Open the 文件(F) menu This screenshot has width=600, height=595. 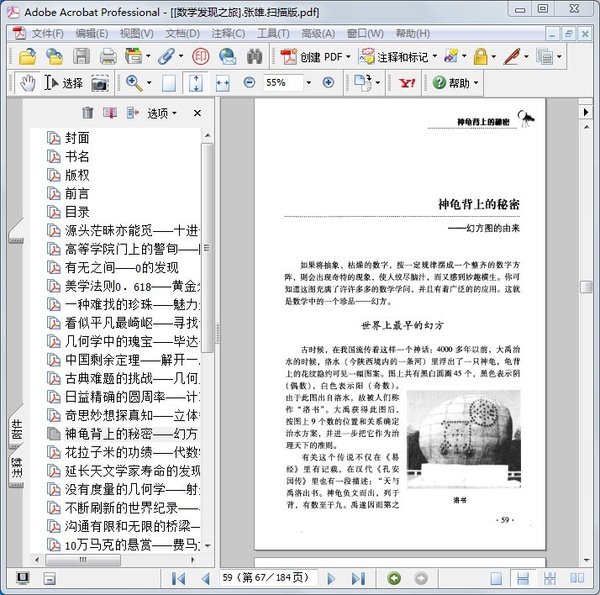coord(47,33)
